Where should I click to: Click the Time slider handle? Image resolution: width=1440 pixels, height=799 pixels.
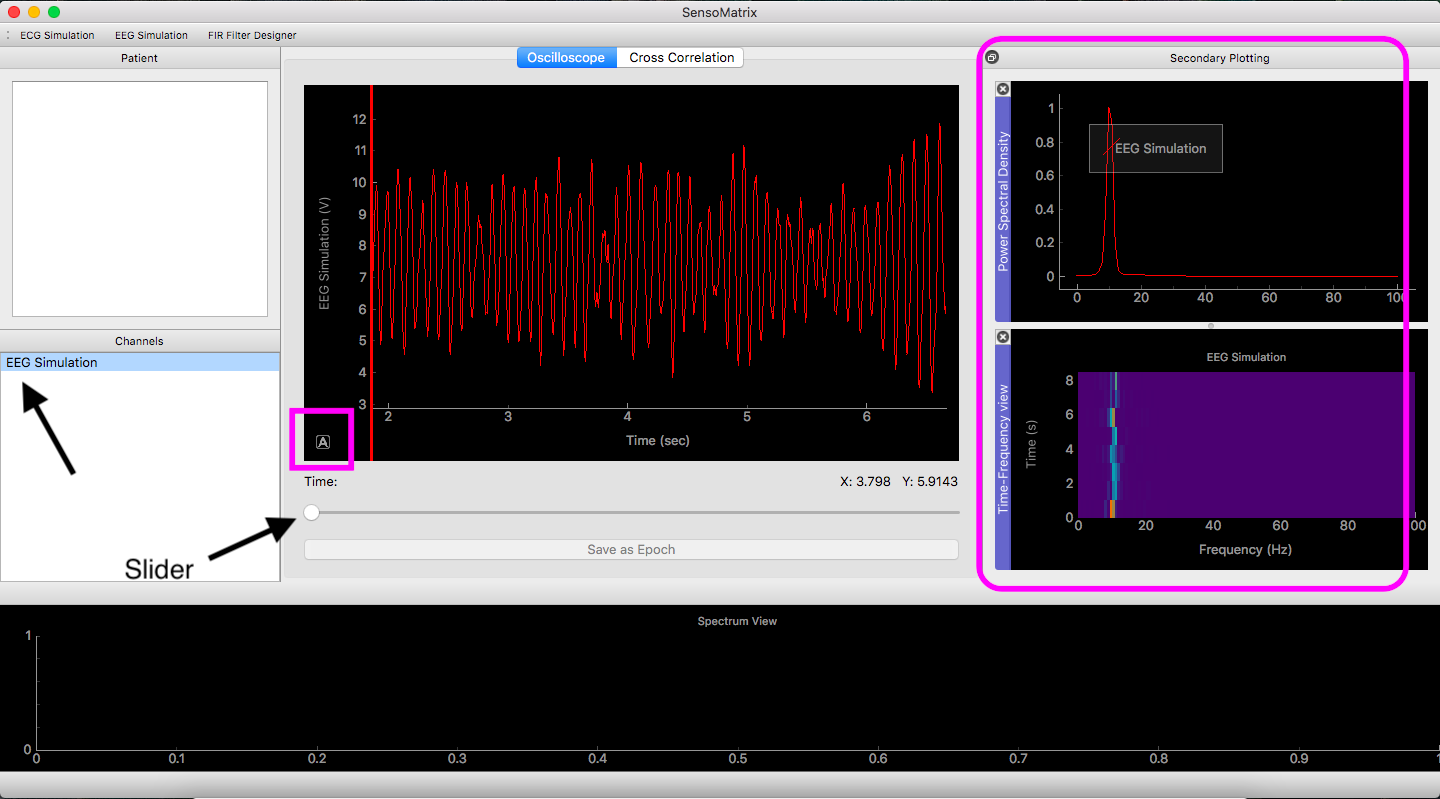click(312, 512)
